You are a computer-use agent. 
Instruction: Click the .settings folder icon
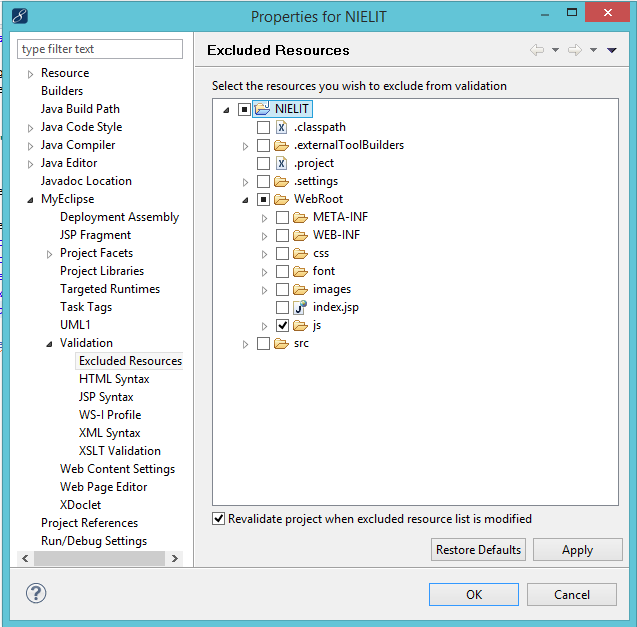tap(281, 181)
